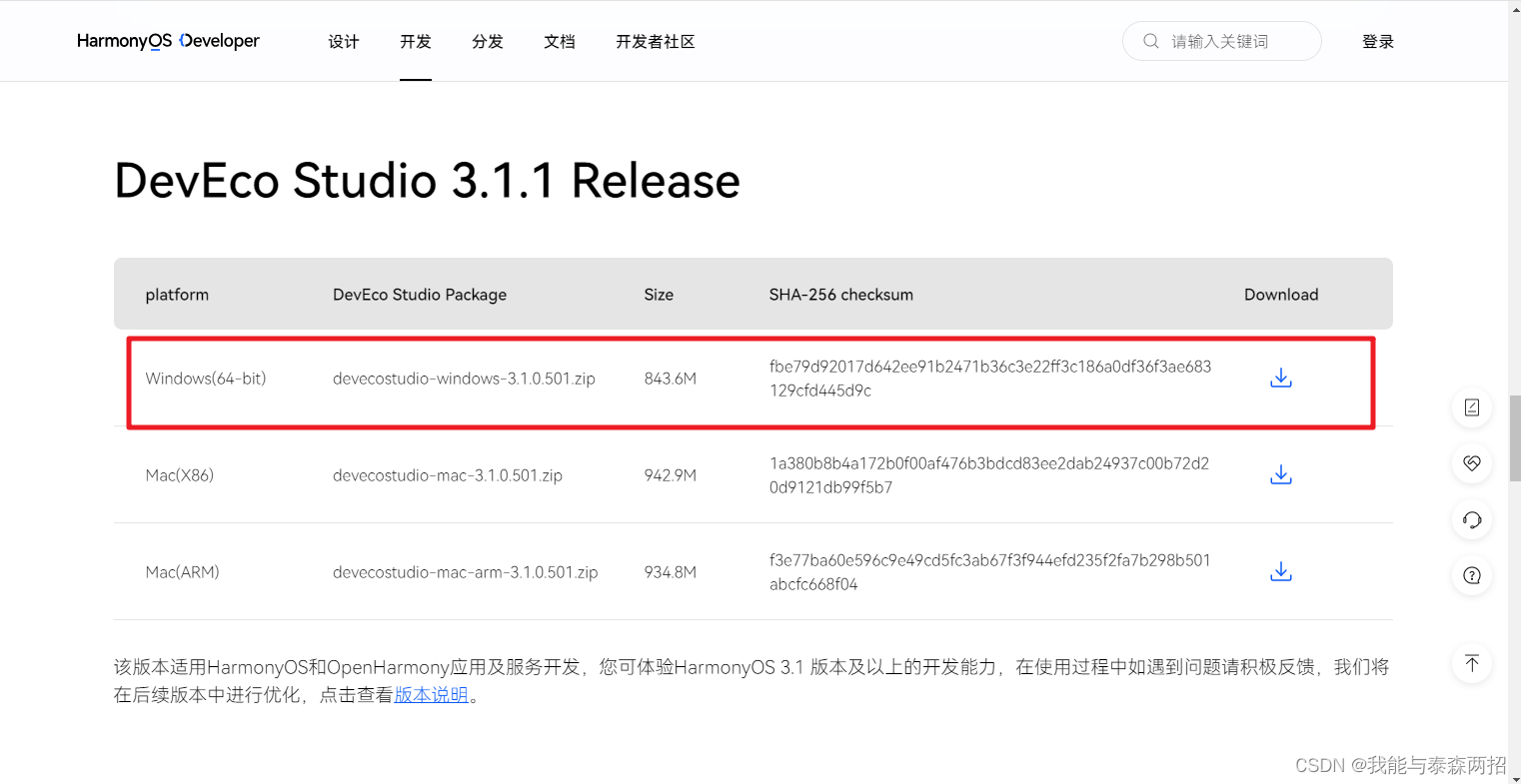Click the checksum starting with f3e77ba60e59
Viewport: 1521px width, 784px height.
[990, 572]
